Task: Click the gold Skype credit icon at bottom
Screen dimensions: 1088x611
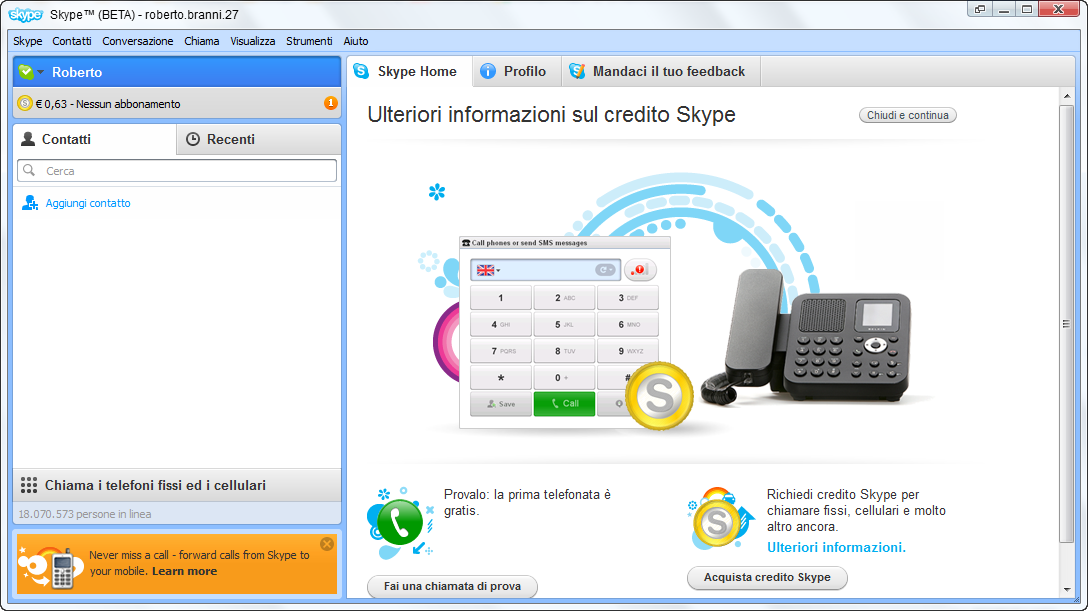Action: pyautogui.click(x=717, y=522)
